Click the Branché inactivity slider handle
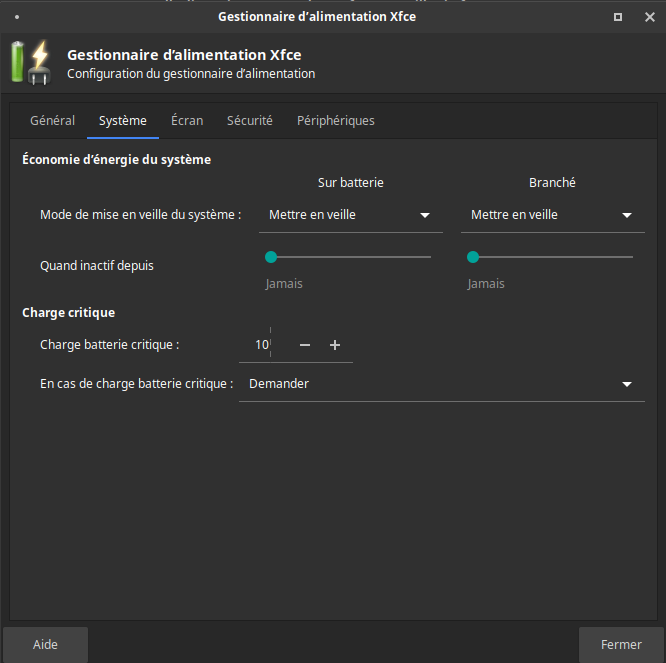666x663 pixels. coord(473,257)
